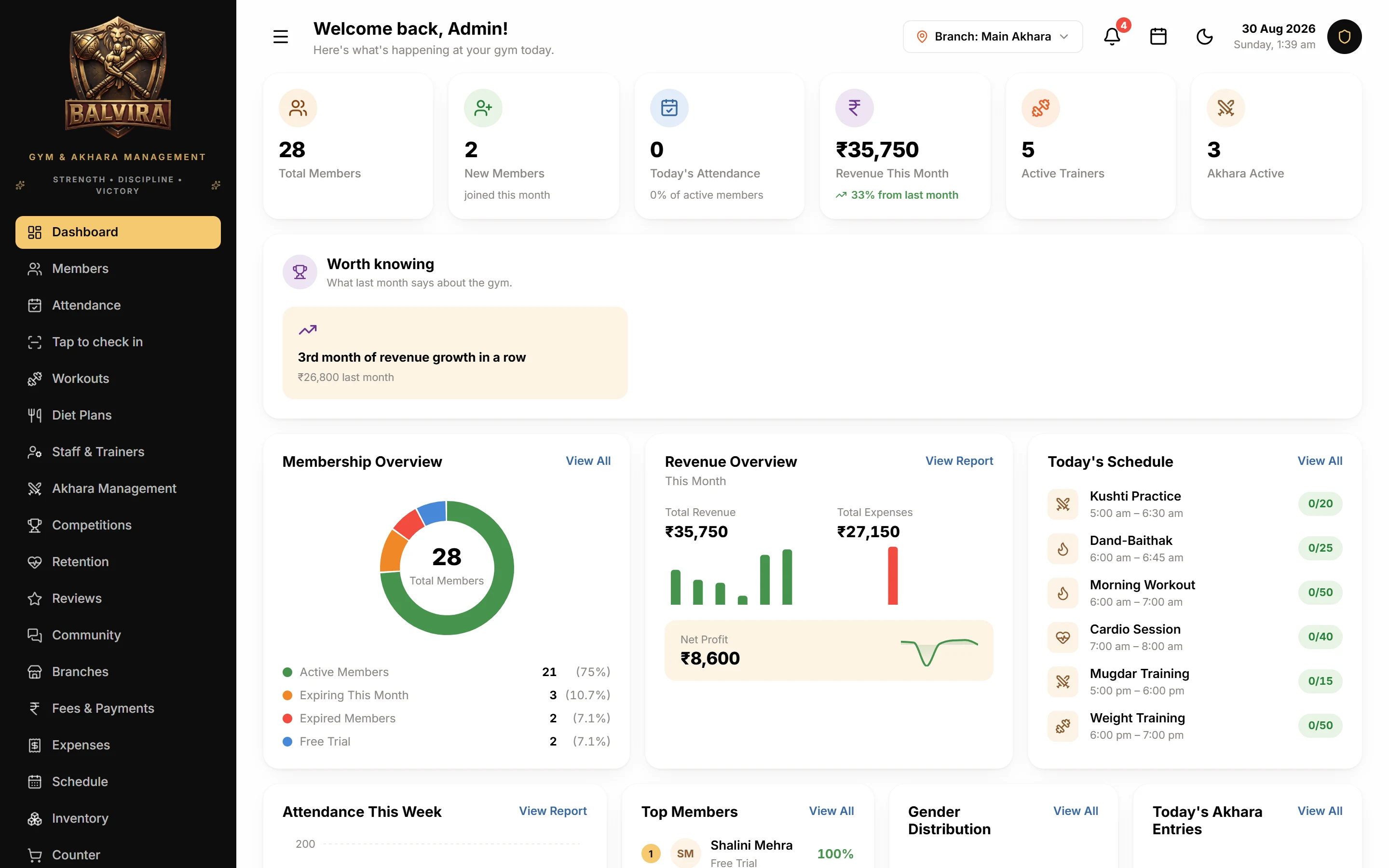Click the Worth knowing trophy icon
The height and width of the screenshot is (868, 1389).
[x=300, y=271]
